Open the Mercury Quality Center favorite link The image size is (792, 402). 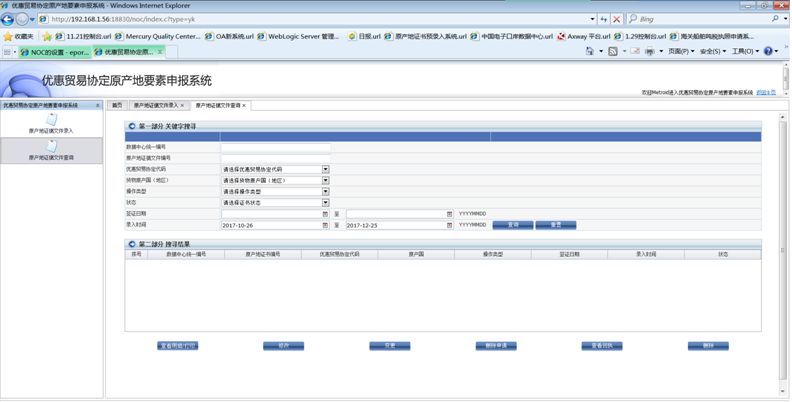(x=158, y=36)
